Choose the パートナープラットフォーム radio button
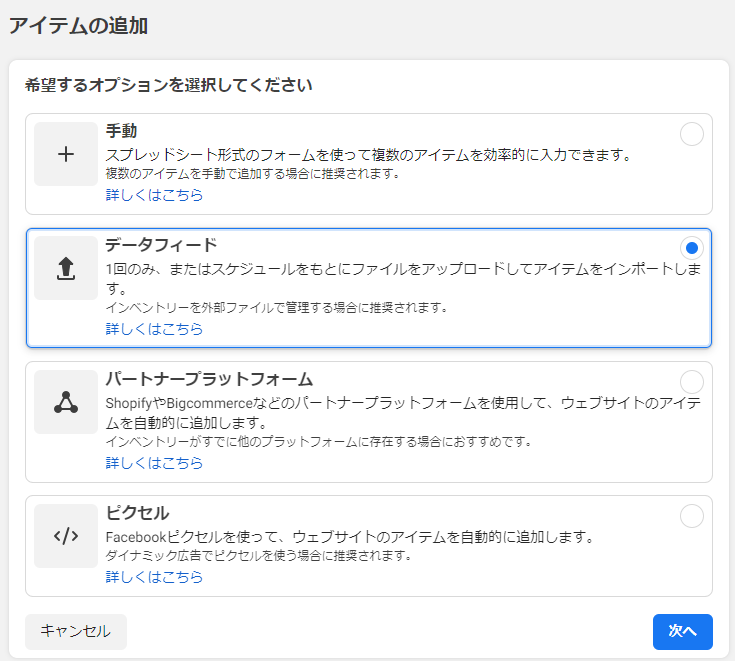 click(x=691, y=382)
